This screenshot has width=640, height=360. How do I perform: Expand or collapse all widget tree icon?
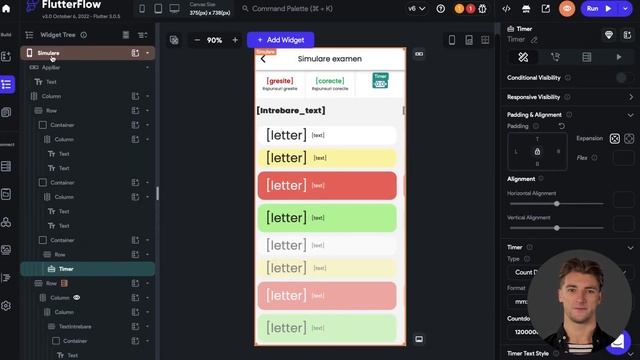[142, 35]
